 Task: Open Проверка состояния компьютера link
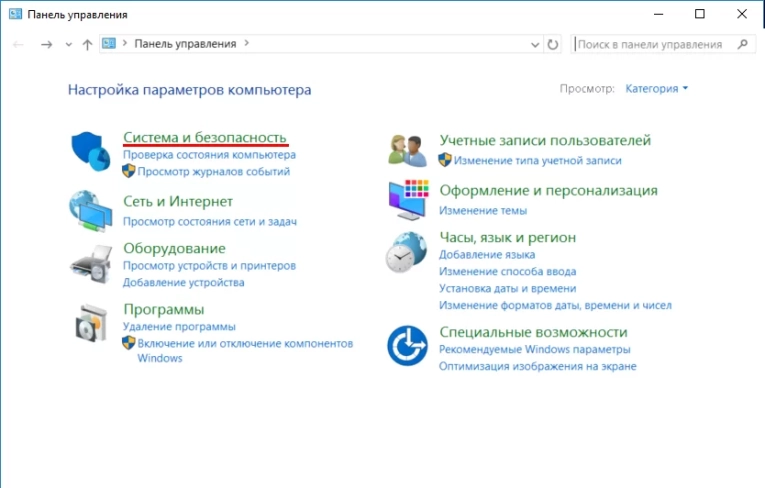point(209,155)
